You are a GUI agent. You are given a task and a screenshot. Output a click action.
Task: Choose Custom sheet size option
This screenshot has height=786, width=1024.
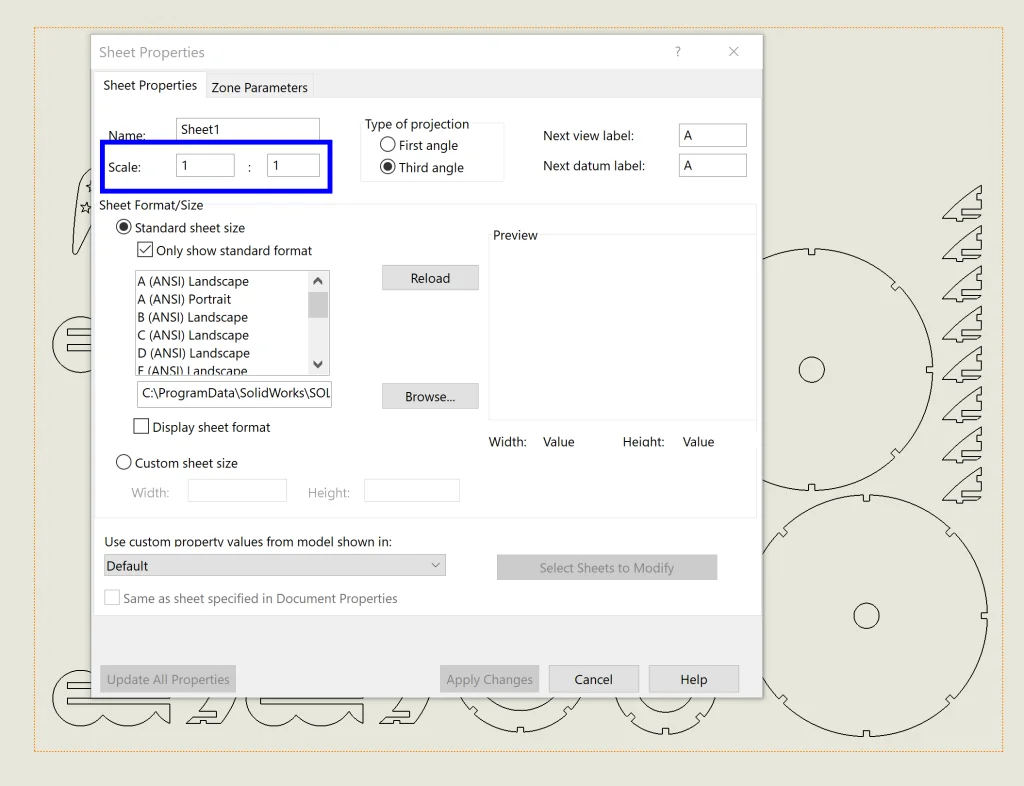point(124,463)
